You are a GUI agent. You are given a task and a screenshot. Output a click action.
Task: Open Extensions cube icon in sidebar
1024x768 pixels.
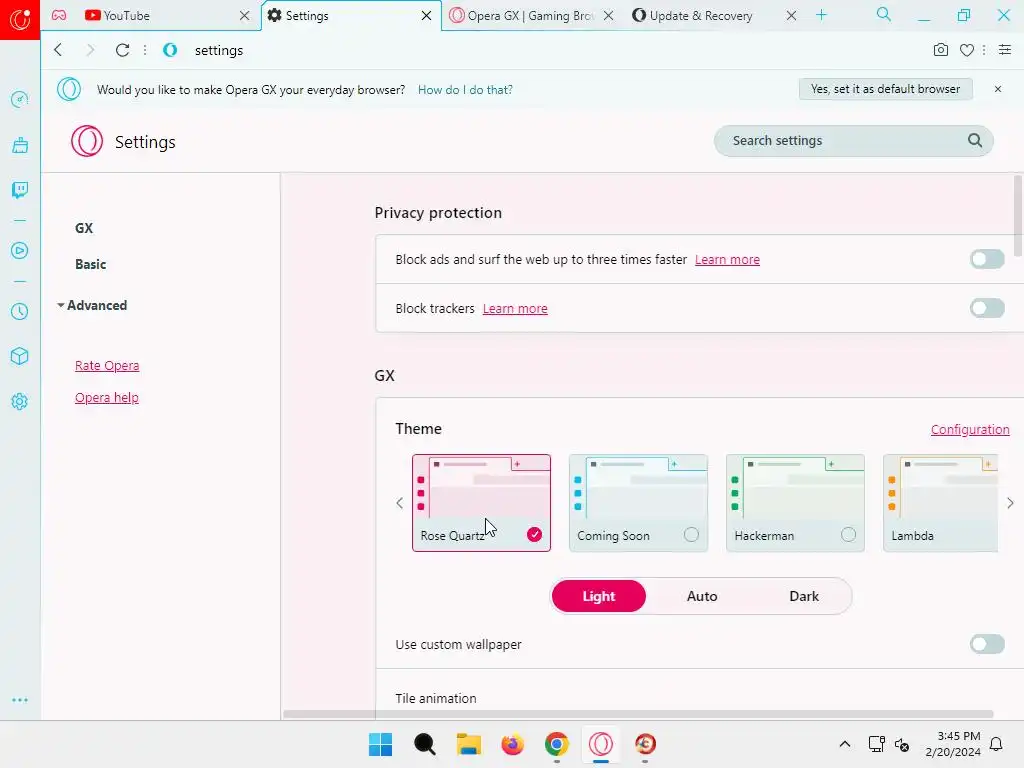coord(20,356)
